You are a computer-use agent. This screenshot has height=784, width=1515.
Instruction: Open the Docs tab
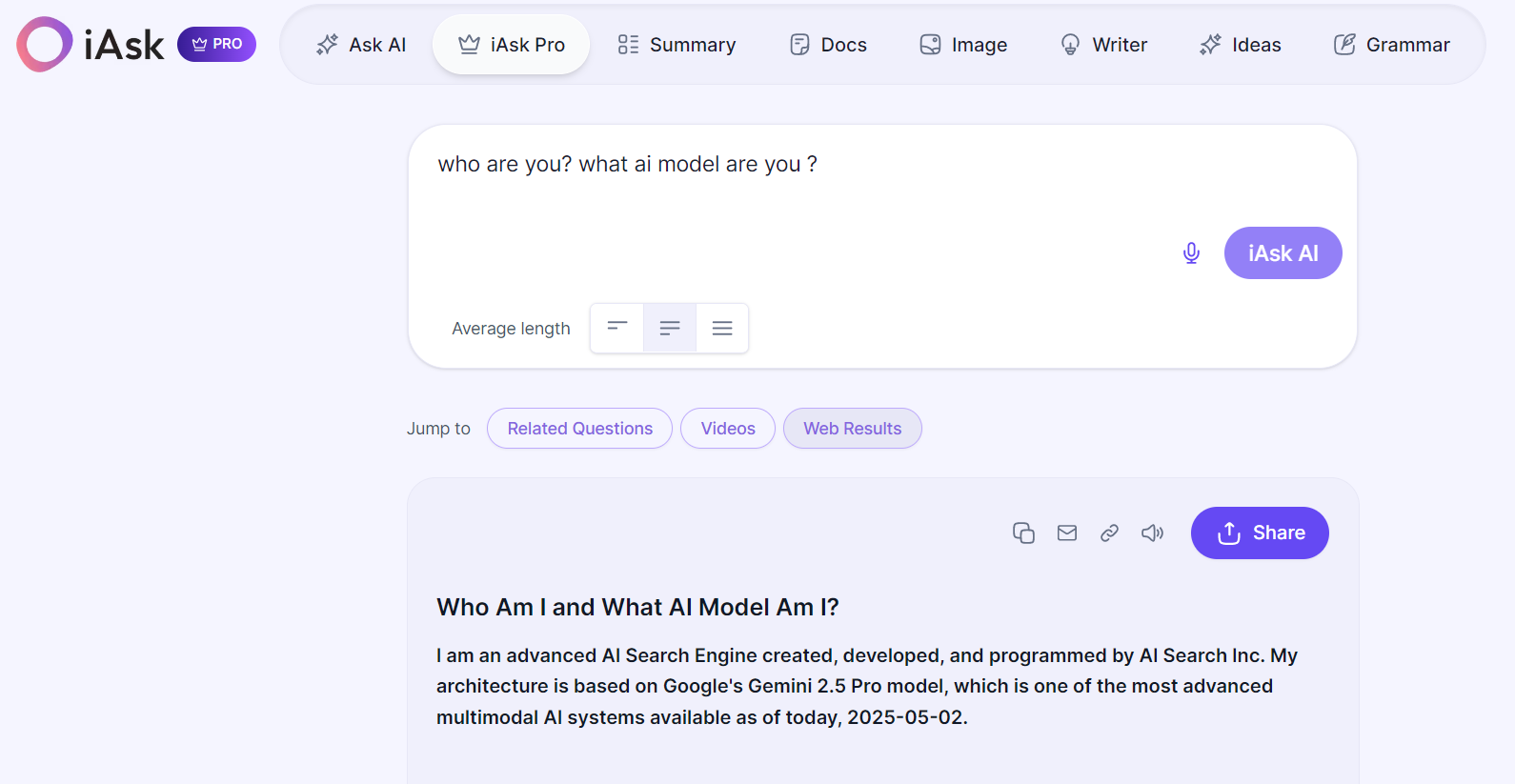click(x=828, y=45)
